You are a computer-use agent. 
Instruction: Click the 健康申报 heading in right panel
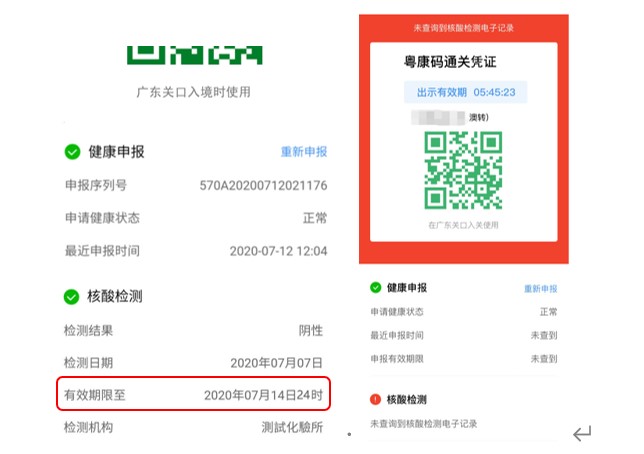point(407,288)
